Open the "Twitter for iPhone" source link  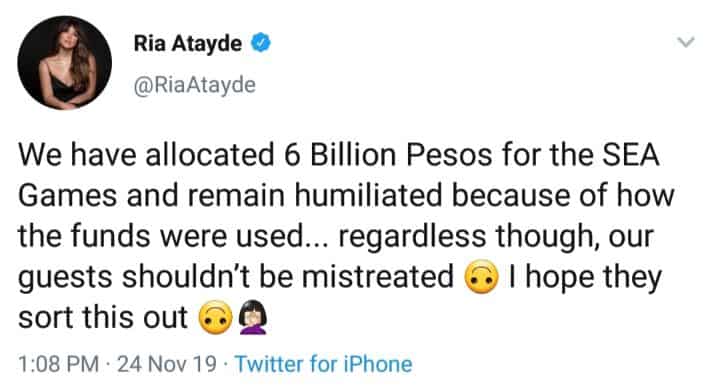323,364
